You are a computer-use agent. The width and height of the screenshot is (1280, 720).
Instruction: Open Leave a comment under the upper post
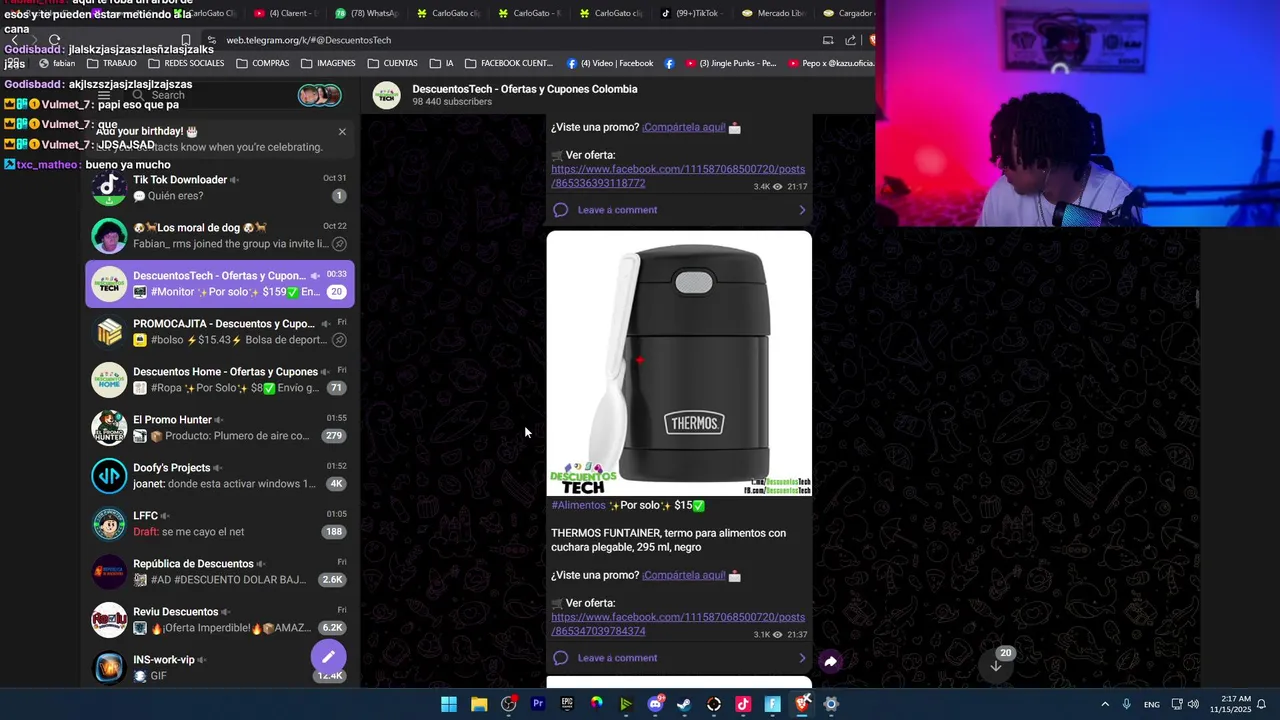(x=679, y=210)
